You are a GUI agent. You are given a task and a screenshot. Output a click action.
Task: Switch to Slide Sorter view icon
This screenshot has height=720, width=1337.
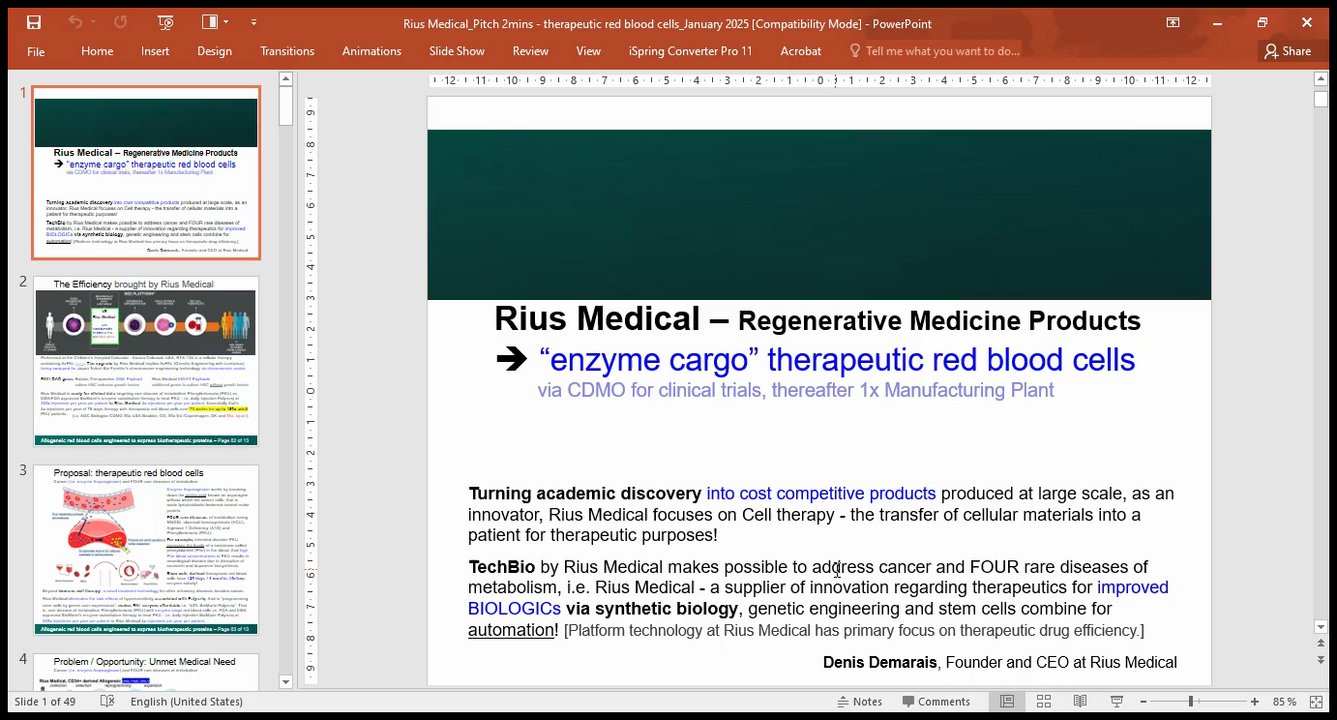click(x=1043, y=701)
